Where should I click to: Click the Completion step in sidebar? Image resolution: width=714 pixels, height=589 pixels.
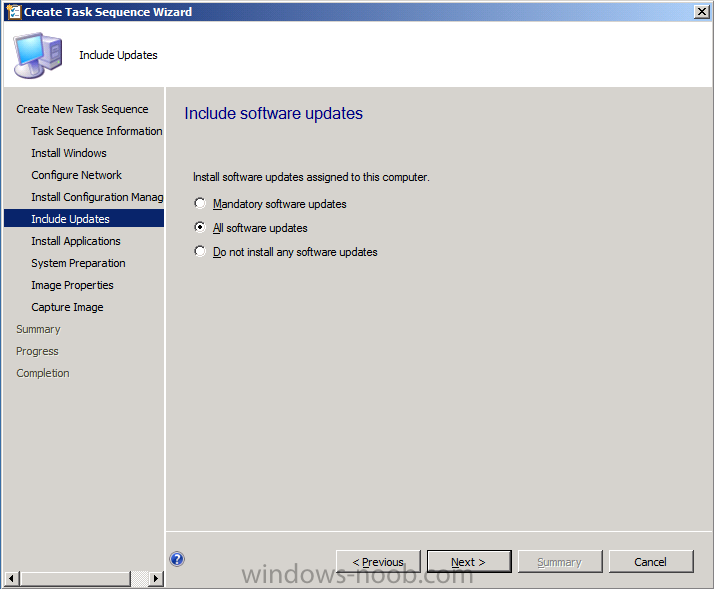[43, 373]
